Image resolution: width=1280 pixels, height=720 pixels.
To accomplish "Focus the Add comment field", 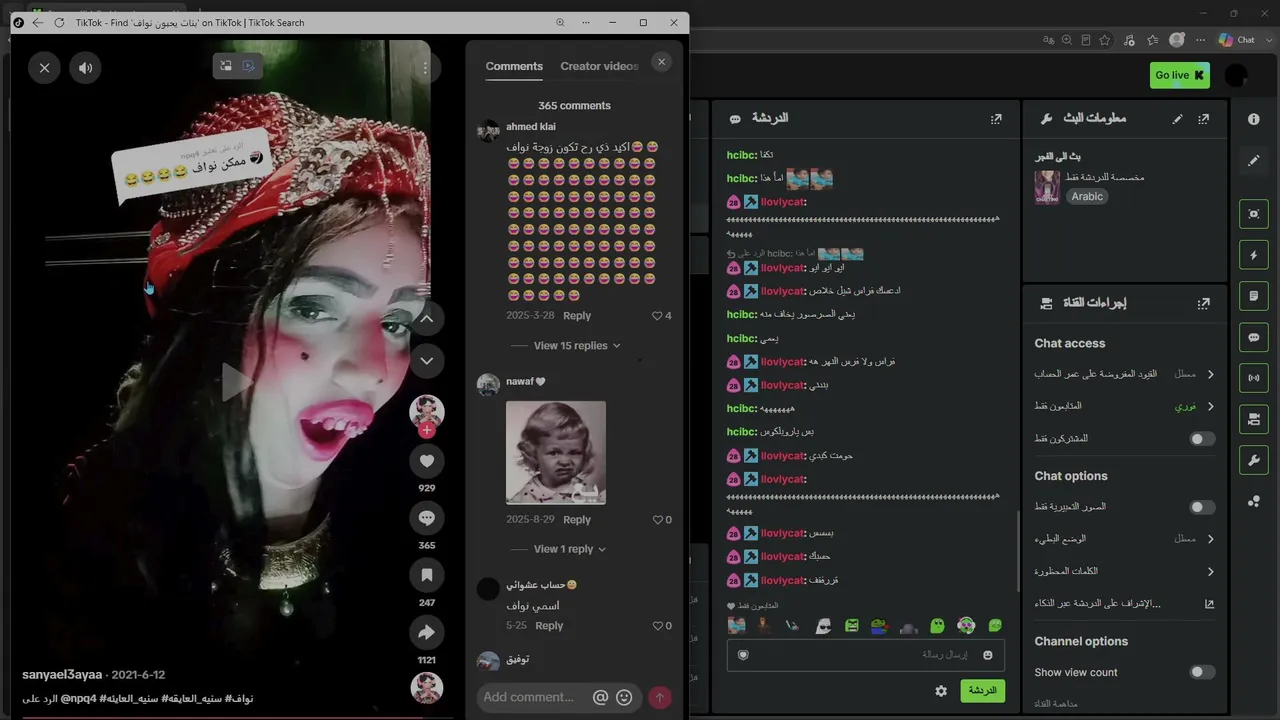I will coord(531,697).
